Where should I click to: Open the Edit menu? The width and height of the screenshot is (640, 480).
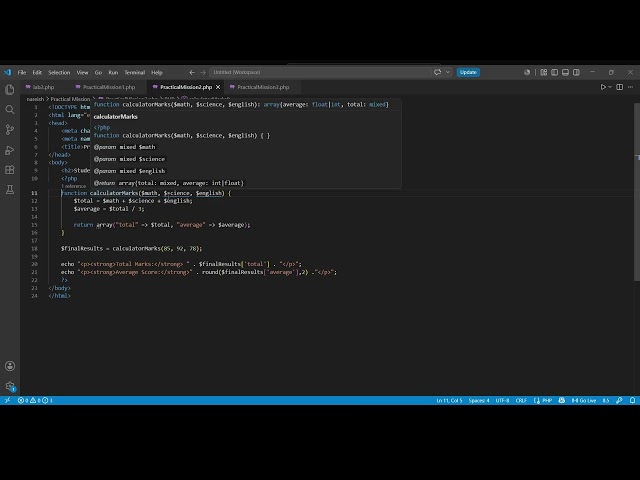37,72
